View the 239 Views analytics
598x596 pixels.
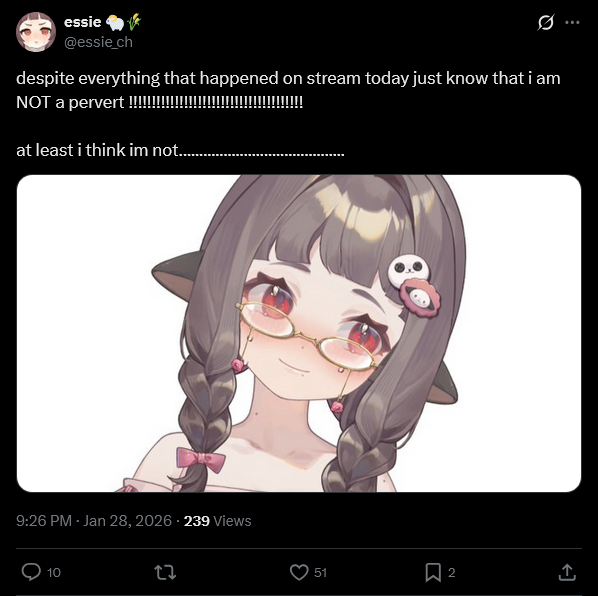point(217,521)
